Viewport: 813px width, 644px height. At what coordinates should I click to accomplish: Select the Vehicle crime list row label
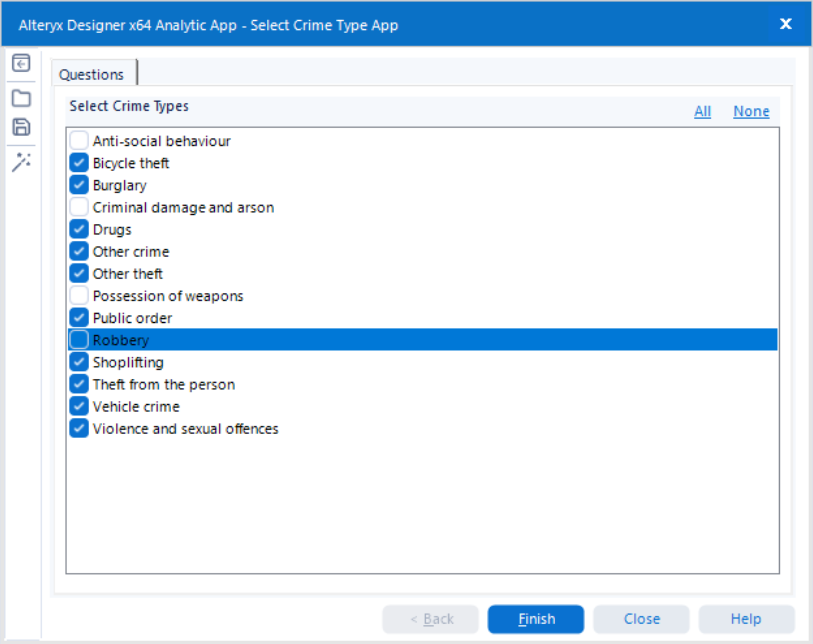click(136, 407)
